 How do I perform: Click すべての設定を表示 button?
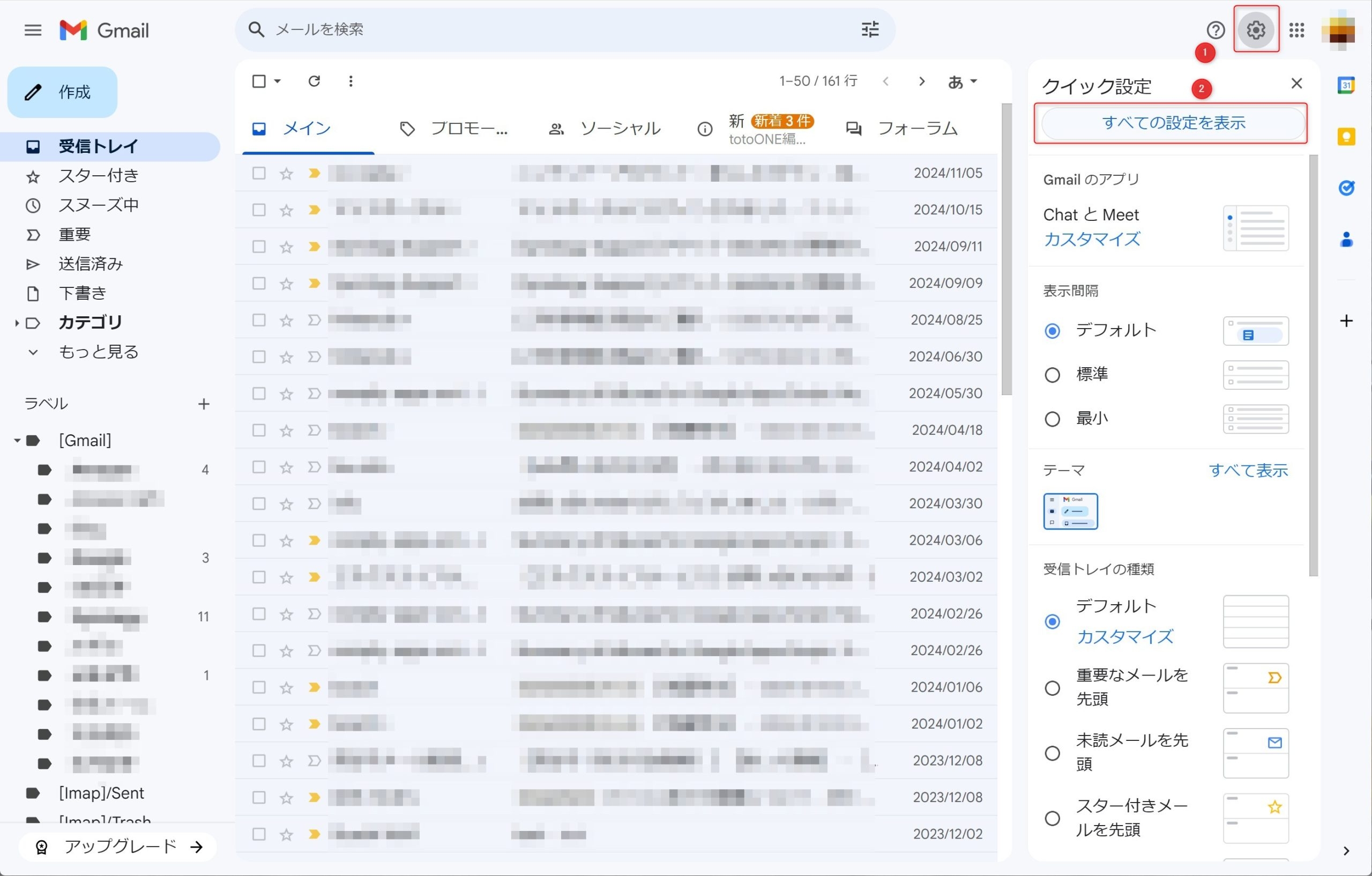(x=1173, y=123)
